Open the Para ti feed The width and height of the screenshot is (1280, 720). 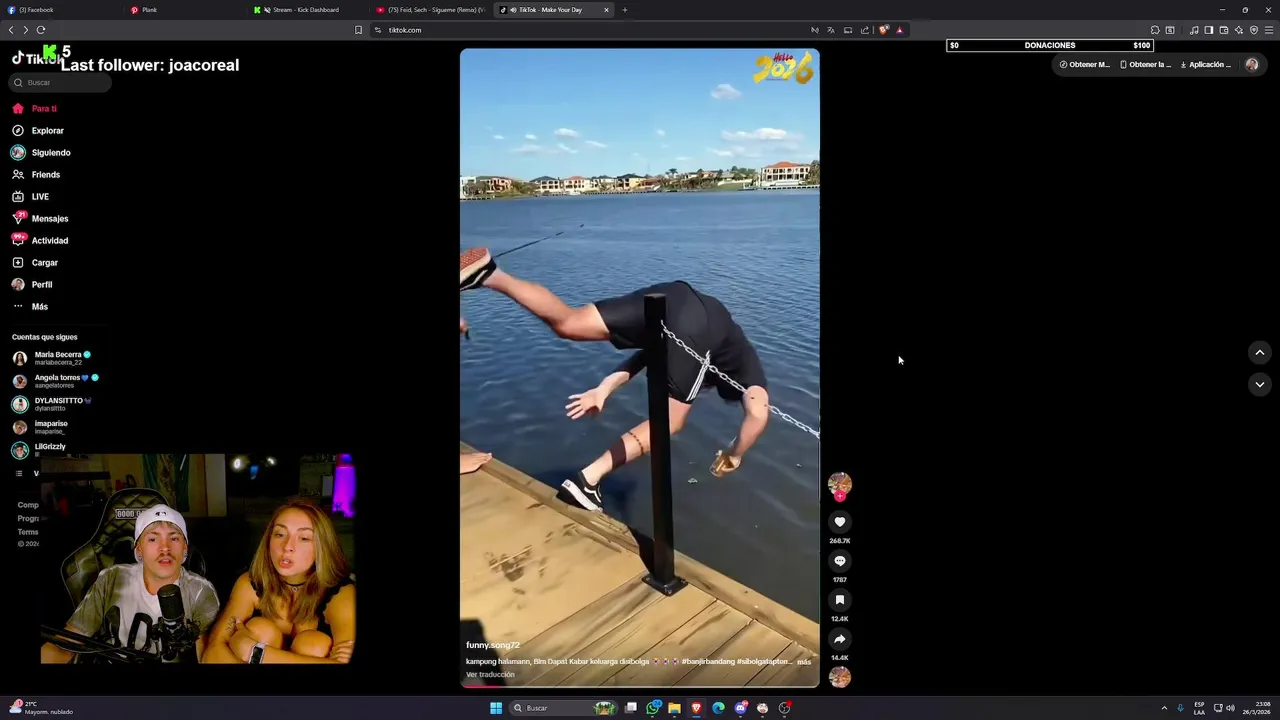tap(36, 108)
